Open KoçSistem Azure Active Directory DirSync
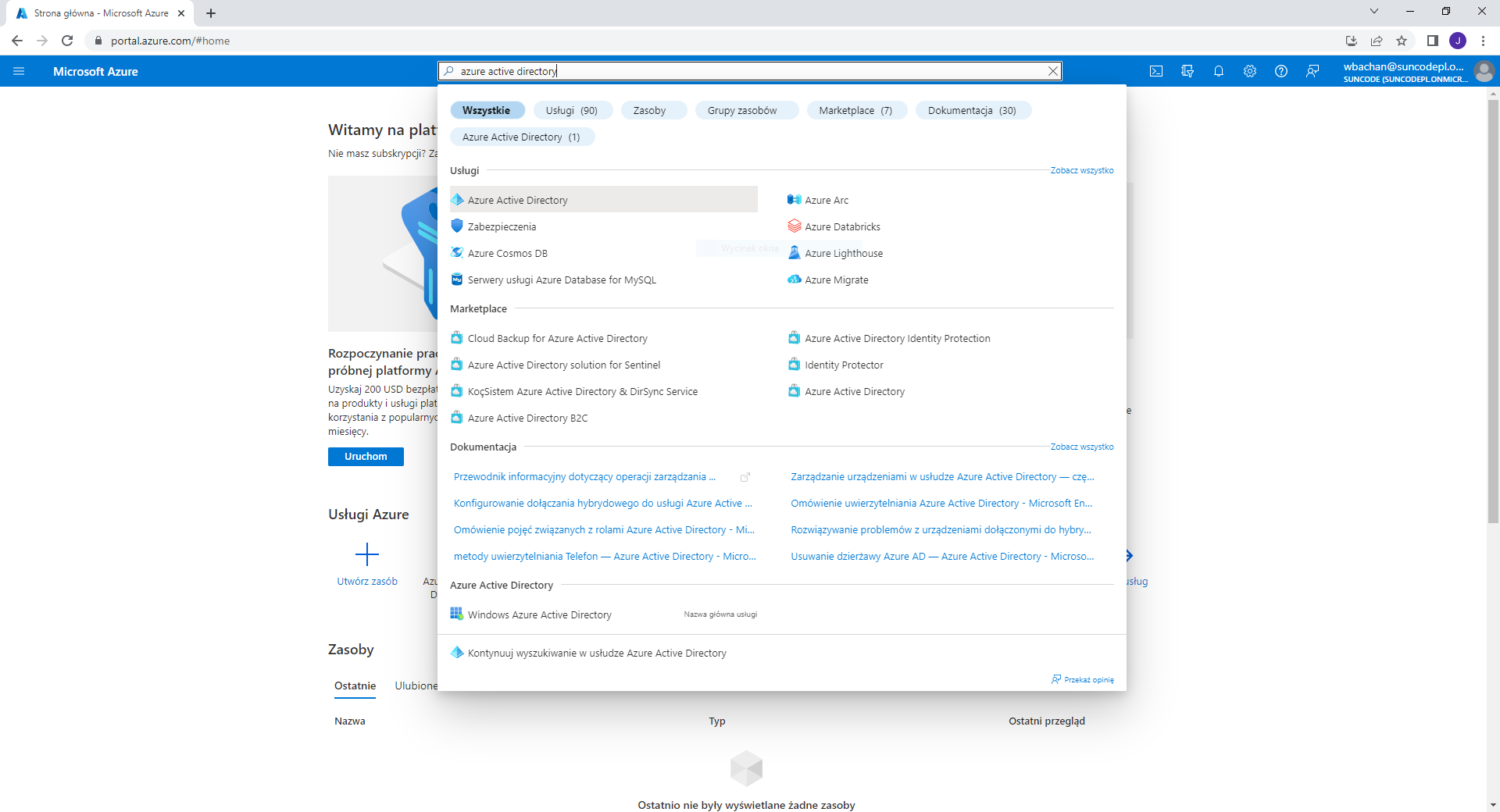 pos(583,391)
